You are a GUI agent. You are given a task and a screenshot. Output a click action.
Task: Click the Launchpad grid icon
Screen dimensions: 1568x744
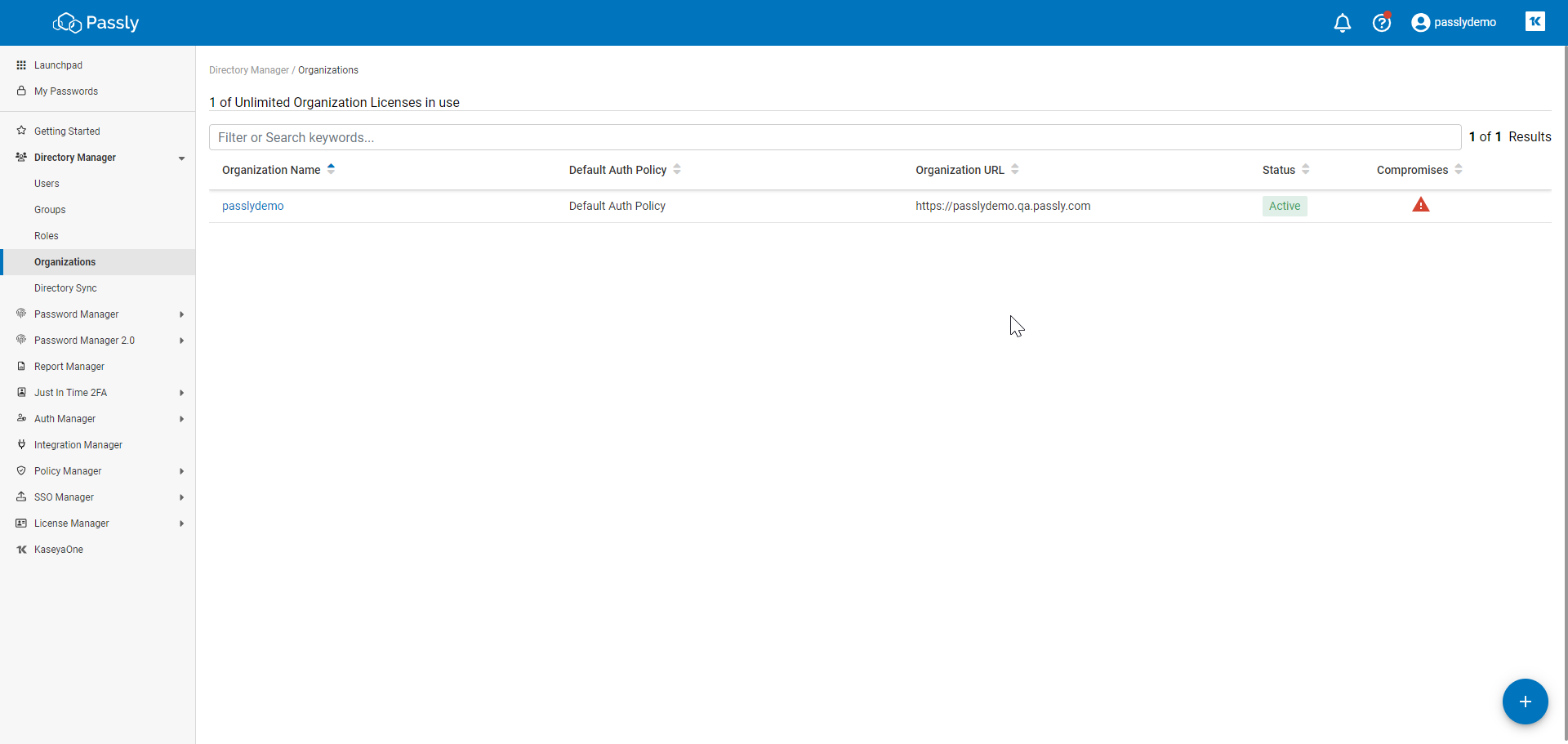click(x=21, y=65)
